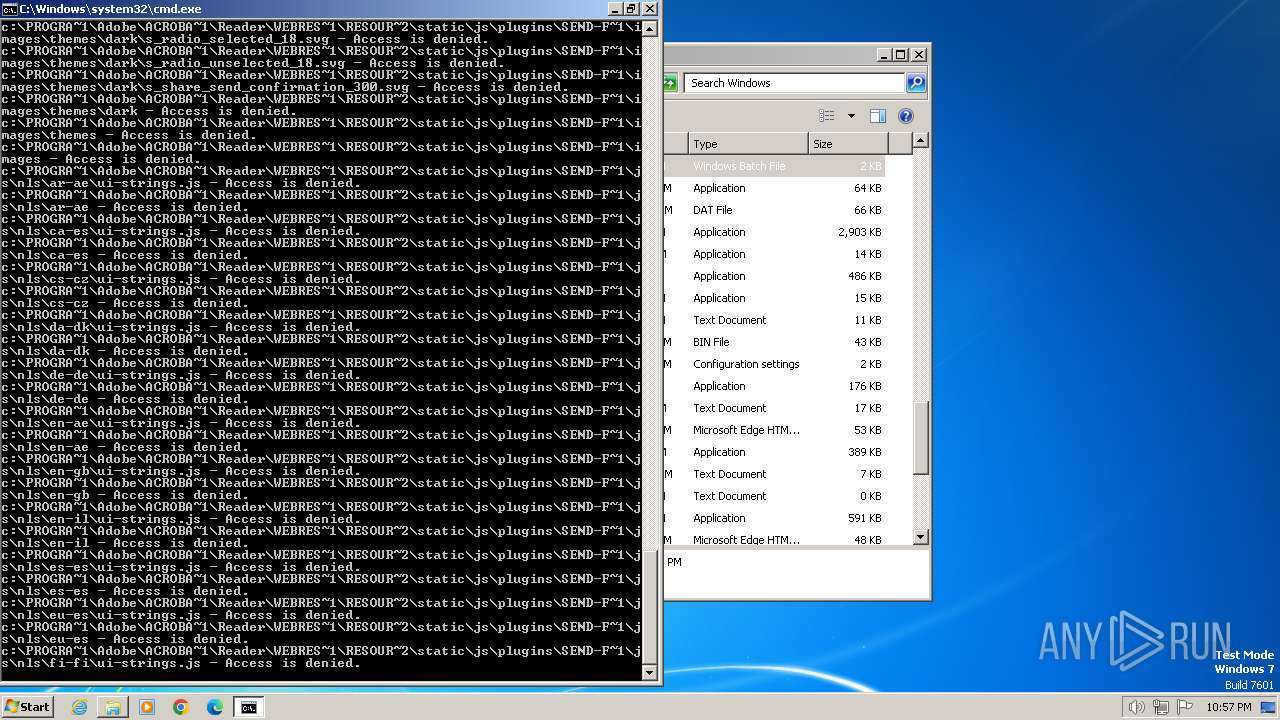
Task: Click Explorer address refresh arrow button
Action: pos(670,83)
